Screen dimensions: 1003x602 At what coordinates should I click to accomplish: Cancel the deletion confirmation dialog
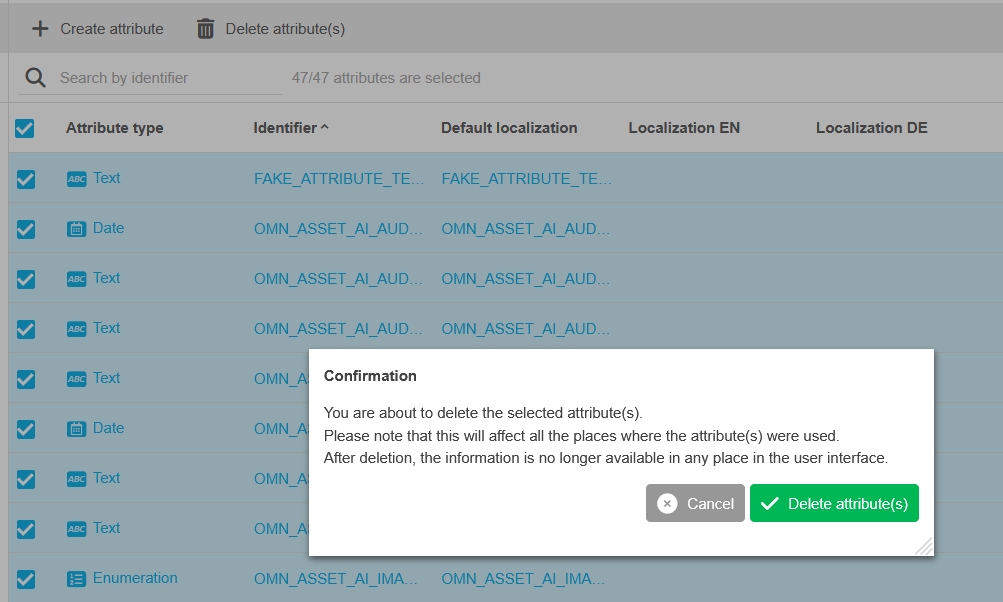point(696,504)
